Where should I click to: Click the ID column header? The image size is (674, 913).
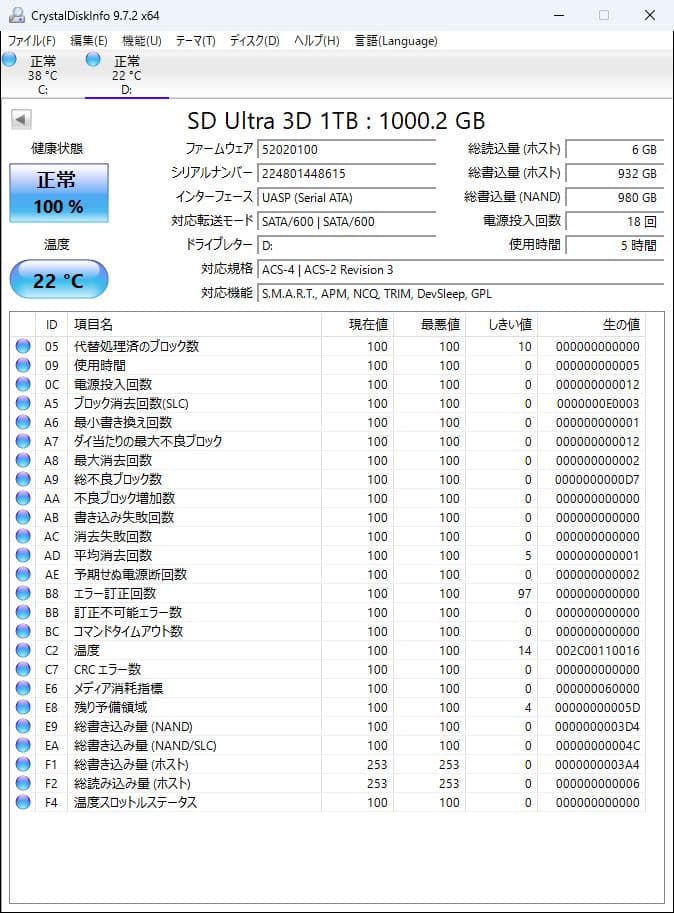tap(52, 324)
